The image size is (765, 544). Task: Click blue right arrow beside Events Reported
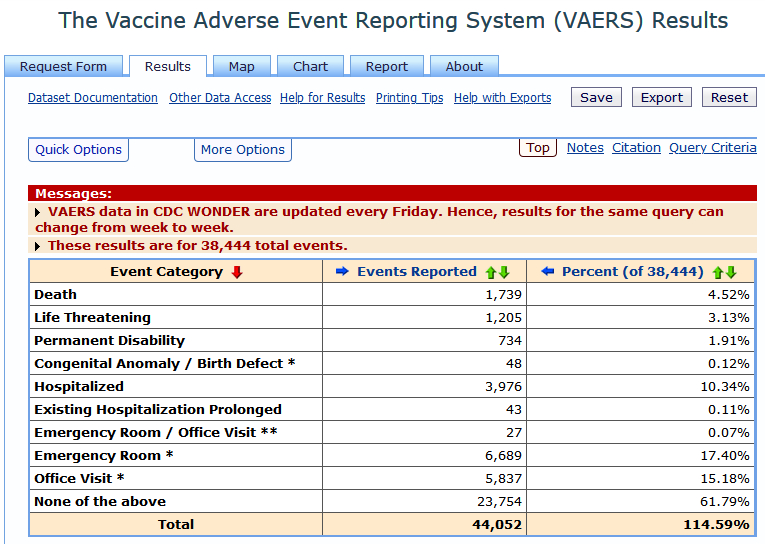pos(342,272)
